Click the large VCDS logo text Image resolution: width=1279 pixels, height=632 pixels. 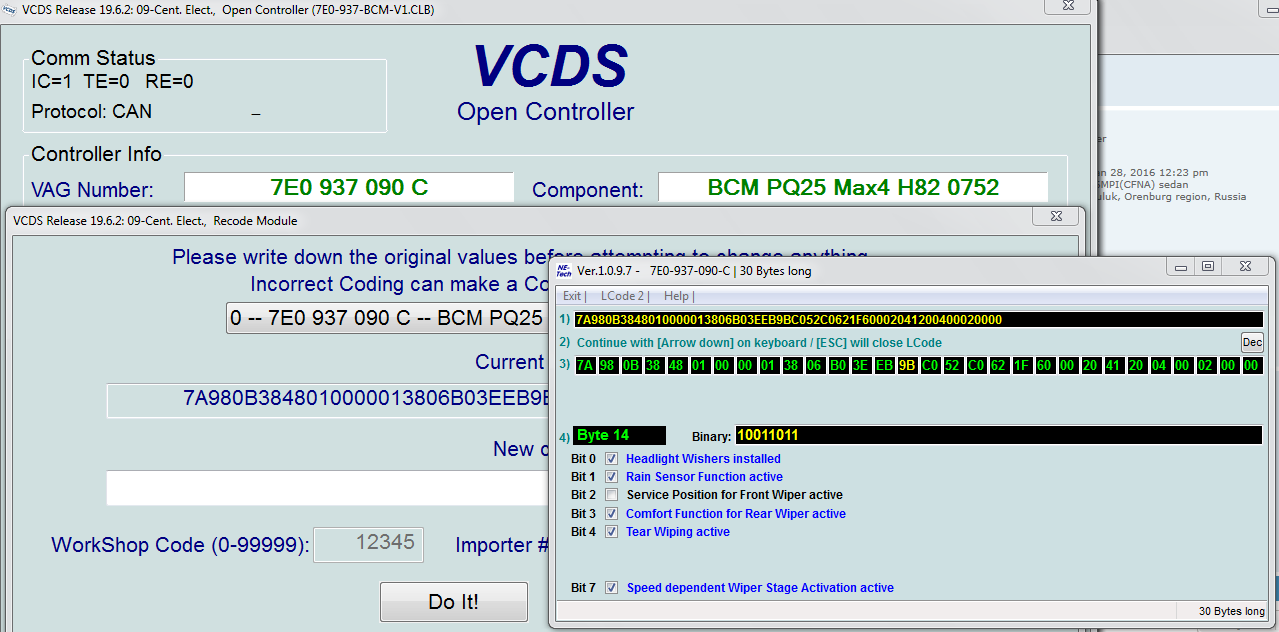point(550,66)
